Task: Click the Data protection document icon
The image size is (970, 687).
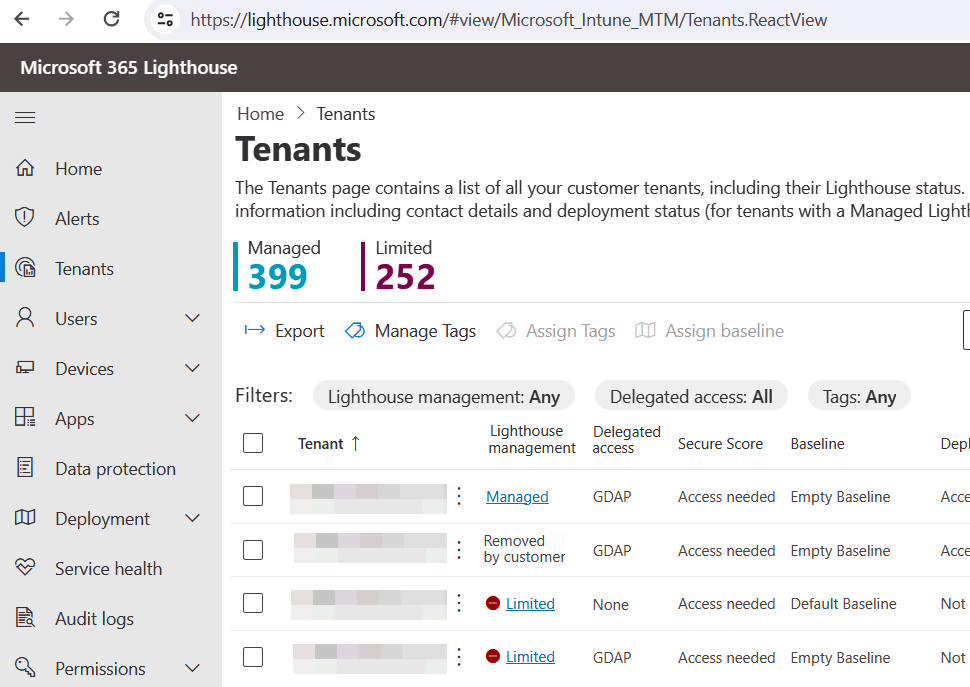Action: (25, 467)
